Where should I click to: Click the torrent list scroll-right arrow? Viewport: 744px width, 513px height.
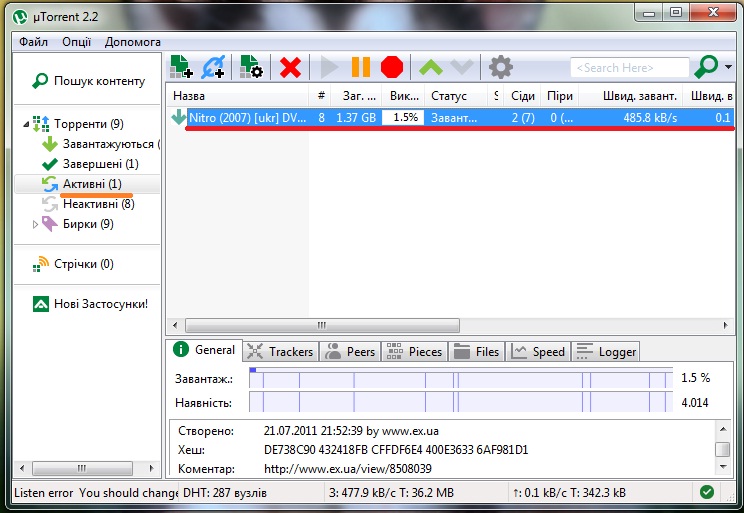(725, 326)
